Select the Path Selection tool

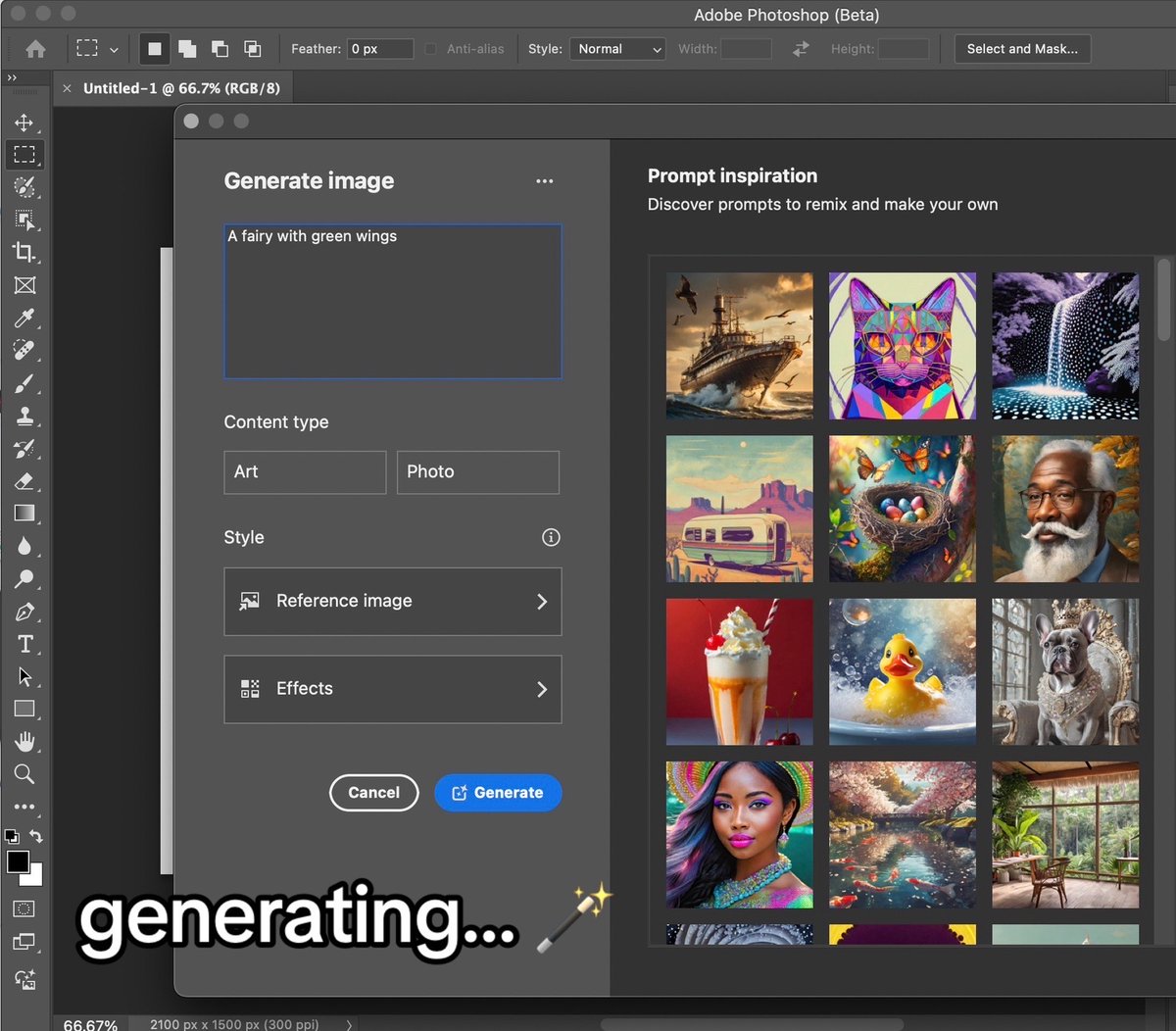coord(24,676)
